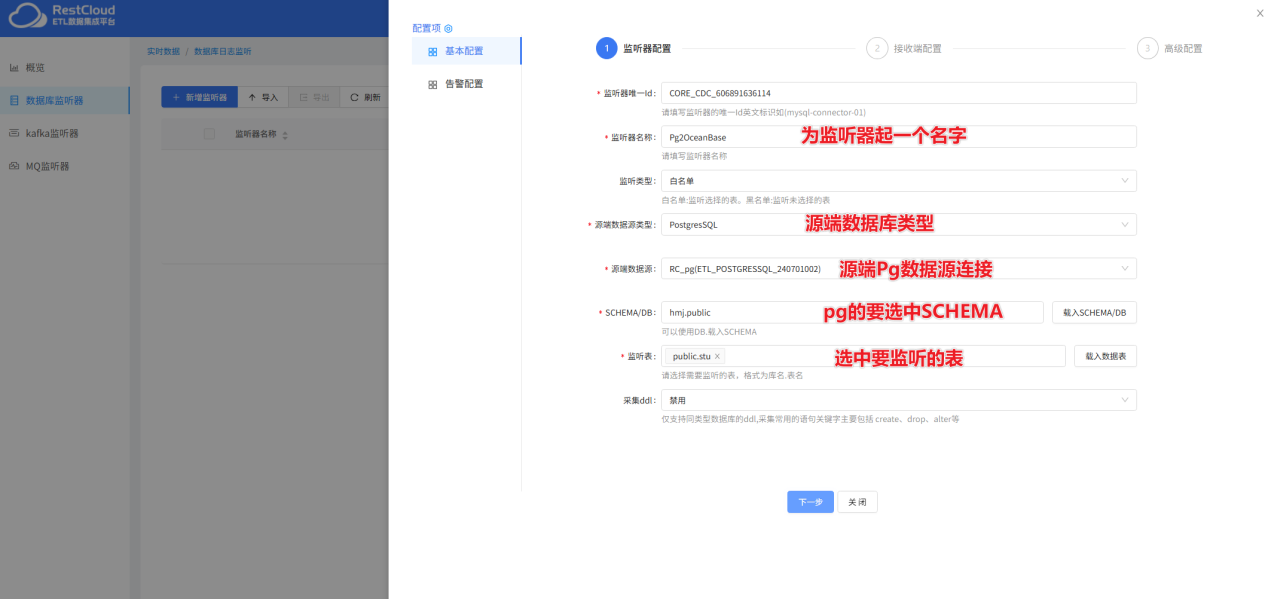1268x599 pixels.
Task: Click step 3 高级配置 circle
Action: tap(1148, 48)
